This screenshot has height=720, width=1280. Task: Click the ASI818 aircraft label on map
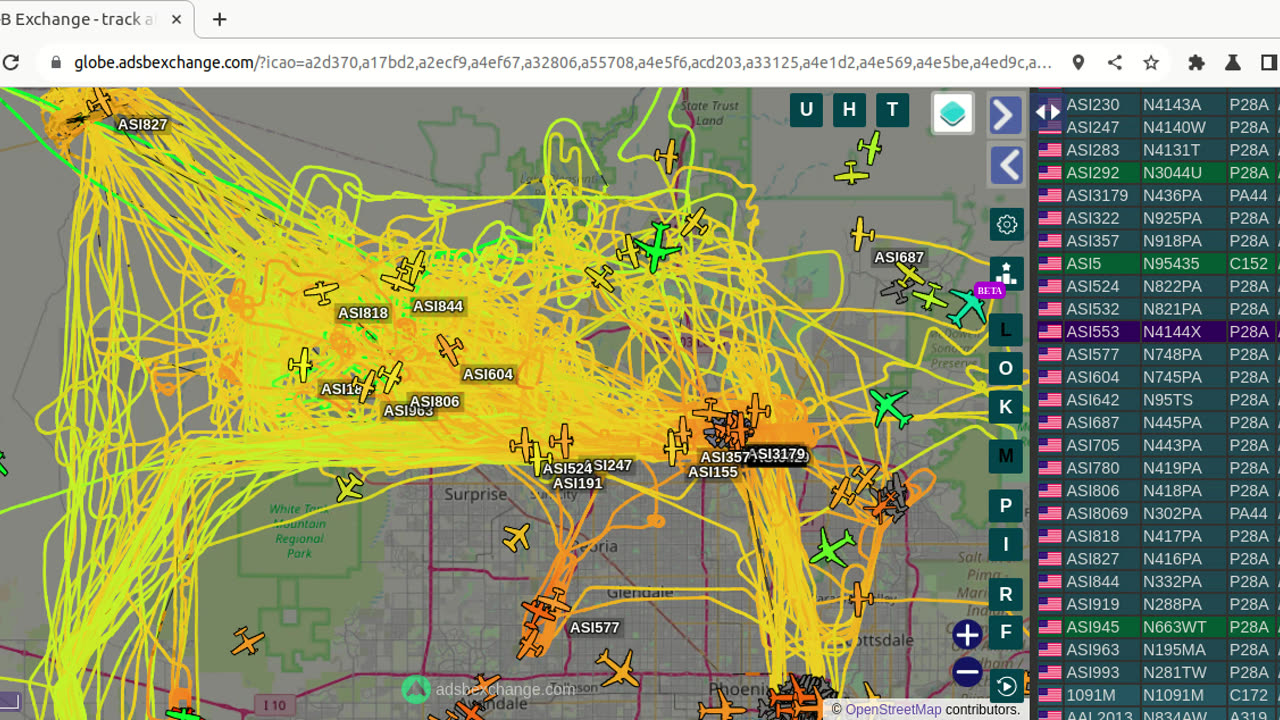pyautogui.click(x=362, y=313)
